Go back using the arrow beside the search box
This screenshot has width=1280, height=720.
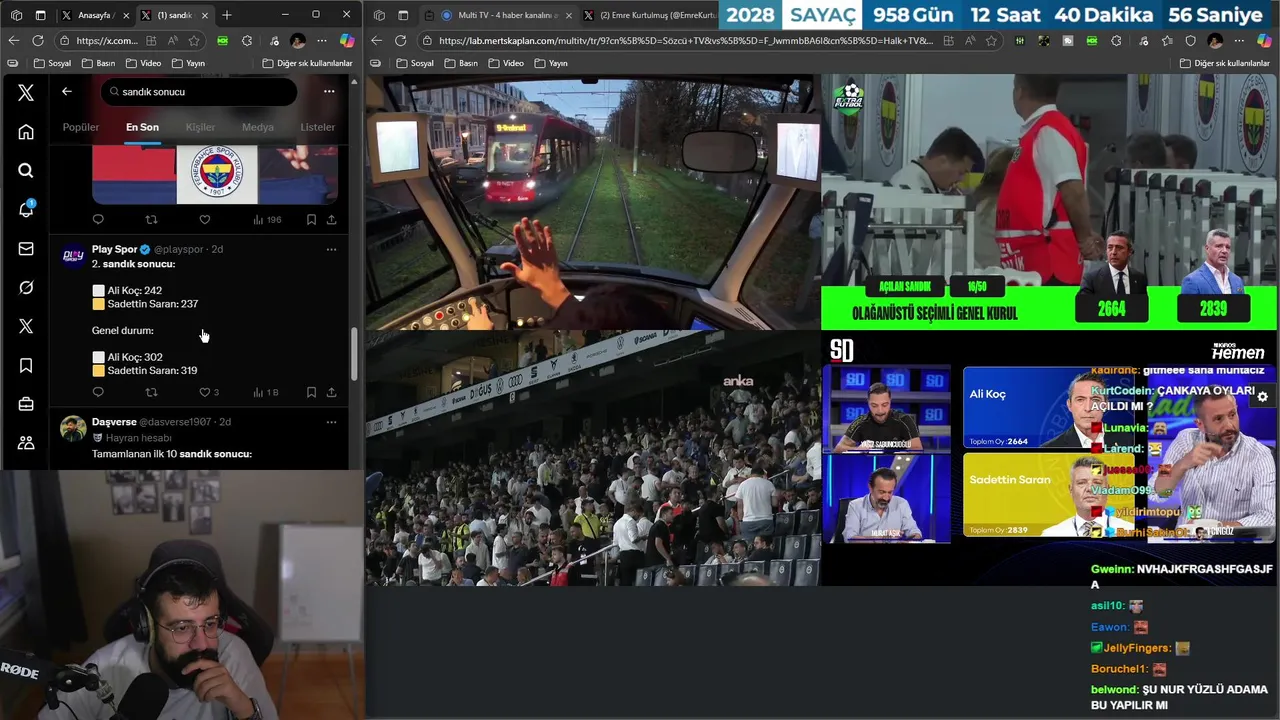point(67,91)
